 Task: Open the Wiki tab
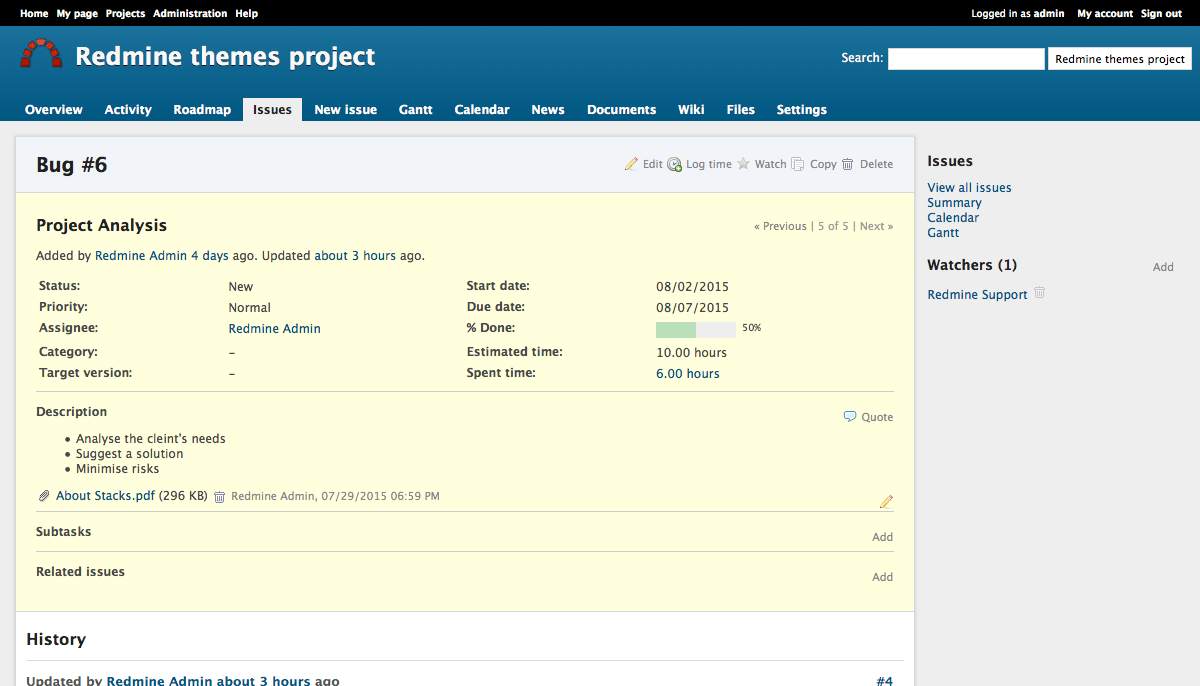click(691, 110)
